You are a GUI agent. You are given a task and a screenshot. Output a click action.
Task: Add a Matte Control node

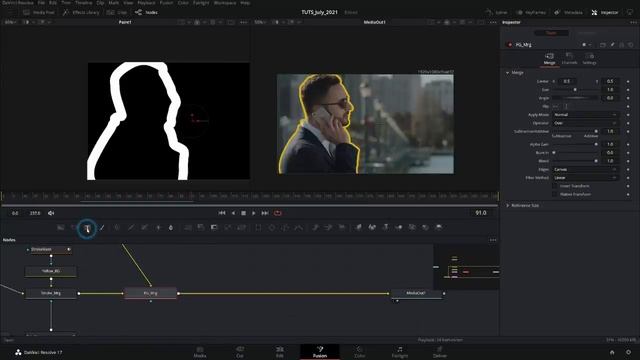pos(214,227)
